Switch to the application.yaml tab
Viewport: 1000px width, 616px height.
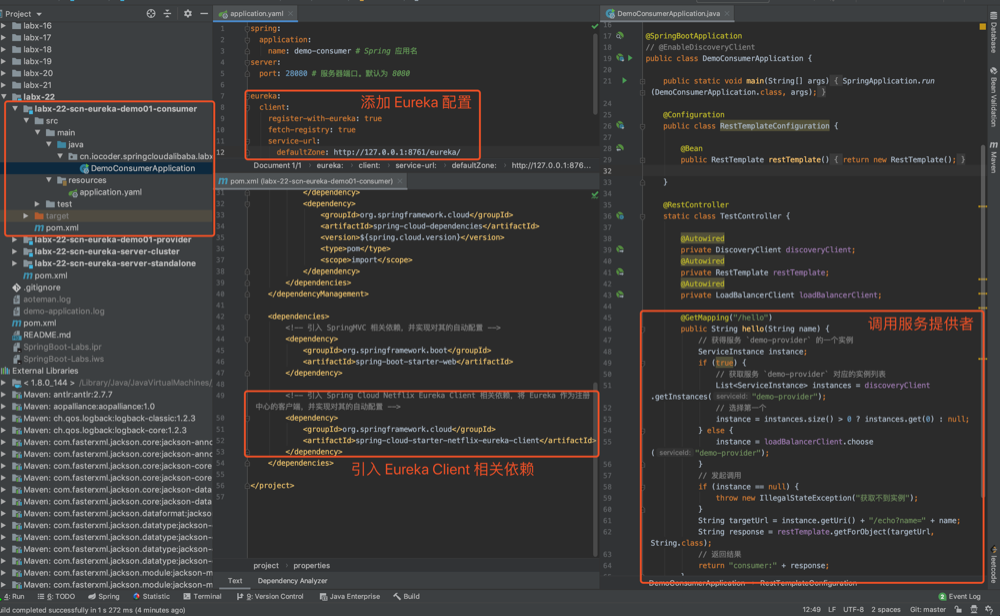point(255,15)
